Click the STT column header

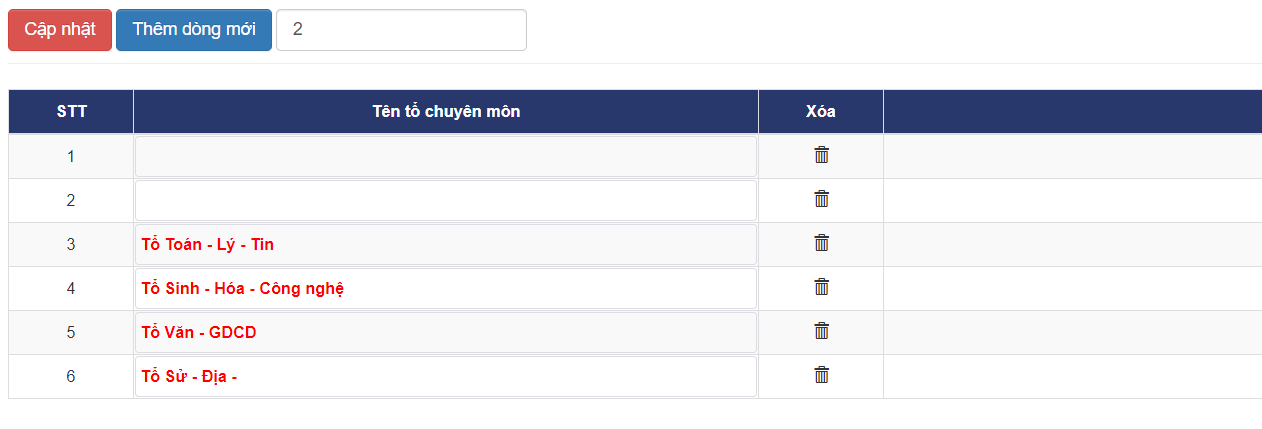[71, 111]
